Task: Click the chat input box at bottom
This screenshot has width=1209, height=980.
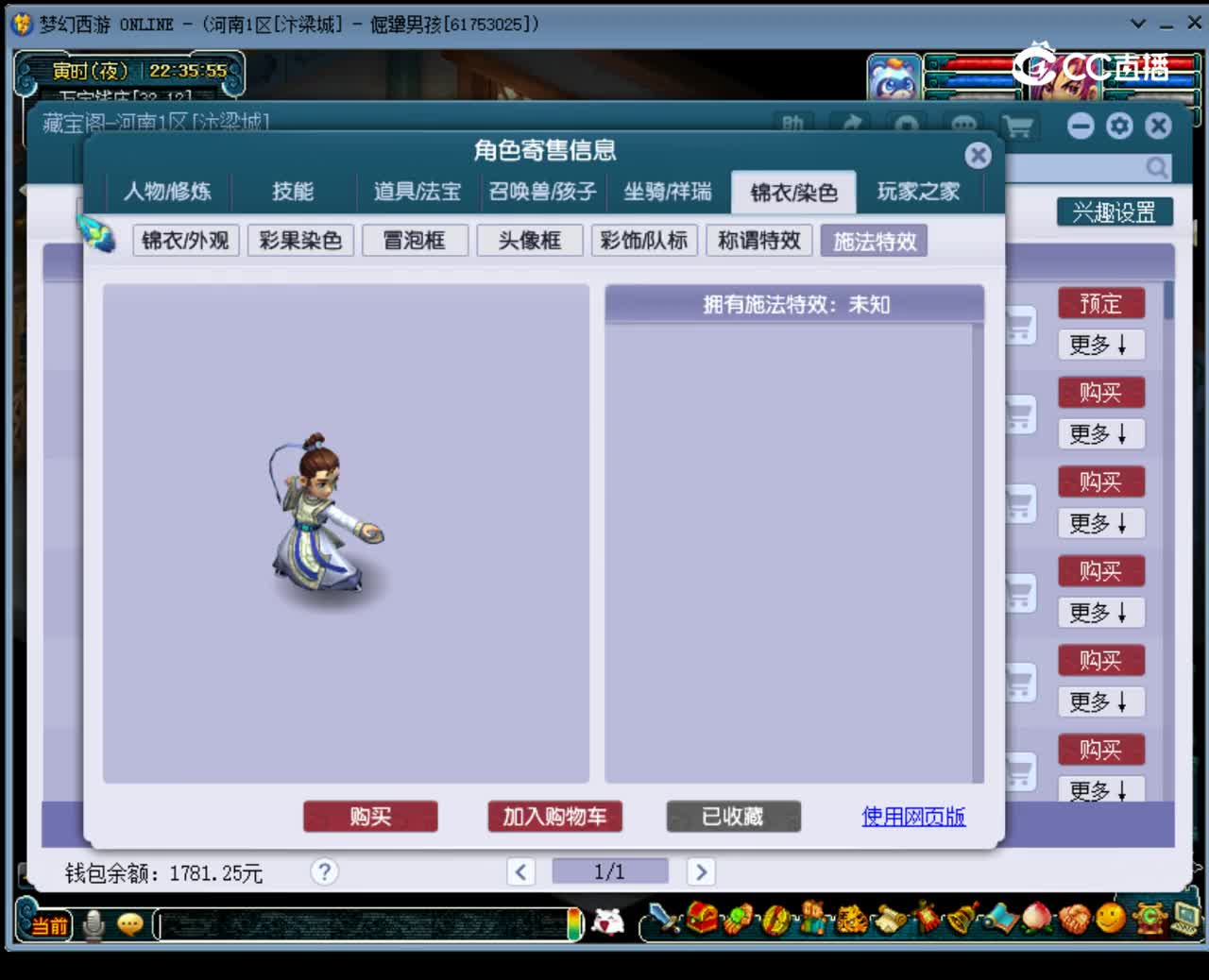Action: click(363, 925)
